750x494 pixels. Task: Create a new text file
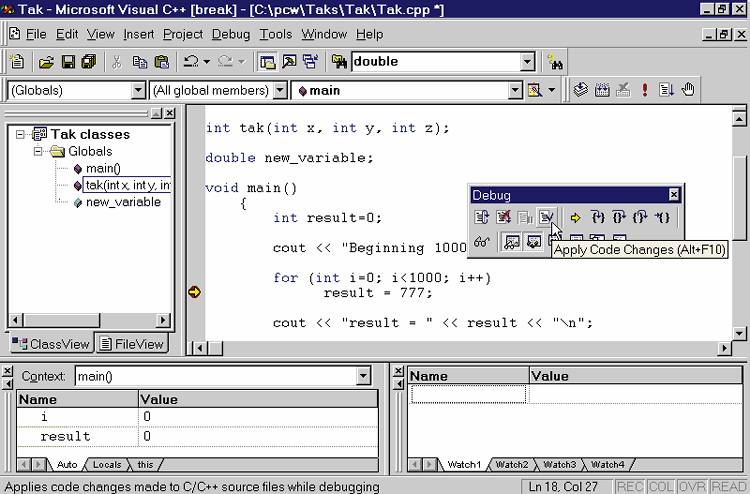tap(17, 62)
